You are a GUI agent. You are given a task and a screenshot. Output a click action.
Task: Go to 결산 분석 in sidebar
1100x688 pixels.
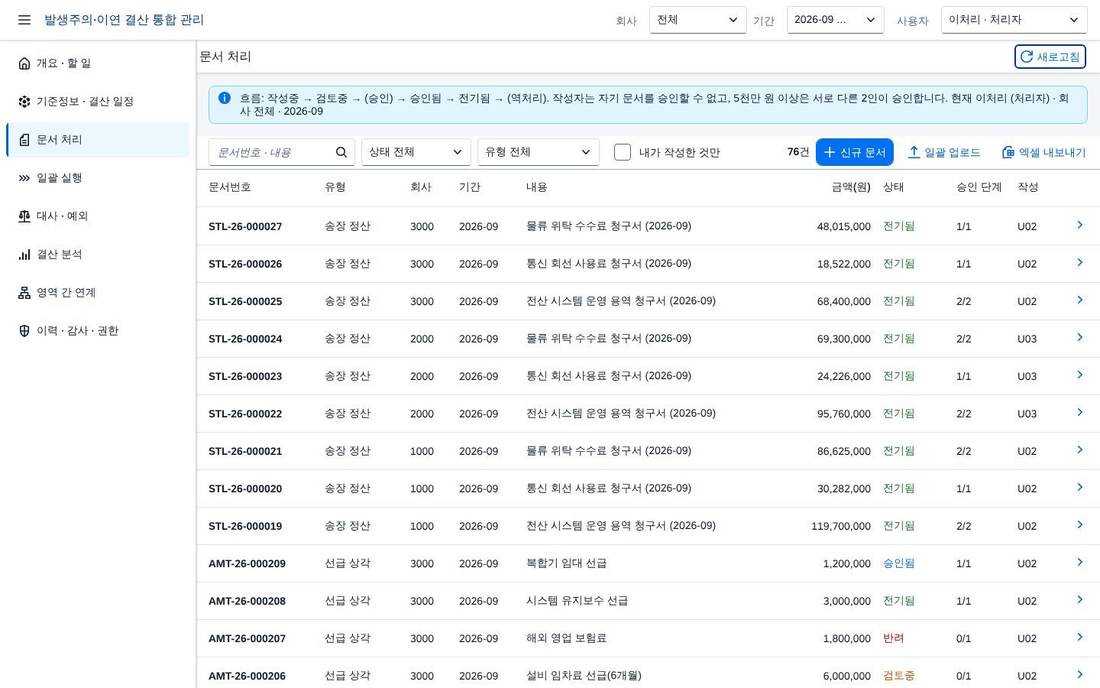point(98,255)
